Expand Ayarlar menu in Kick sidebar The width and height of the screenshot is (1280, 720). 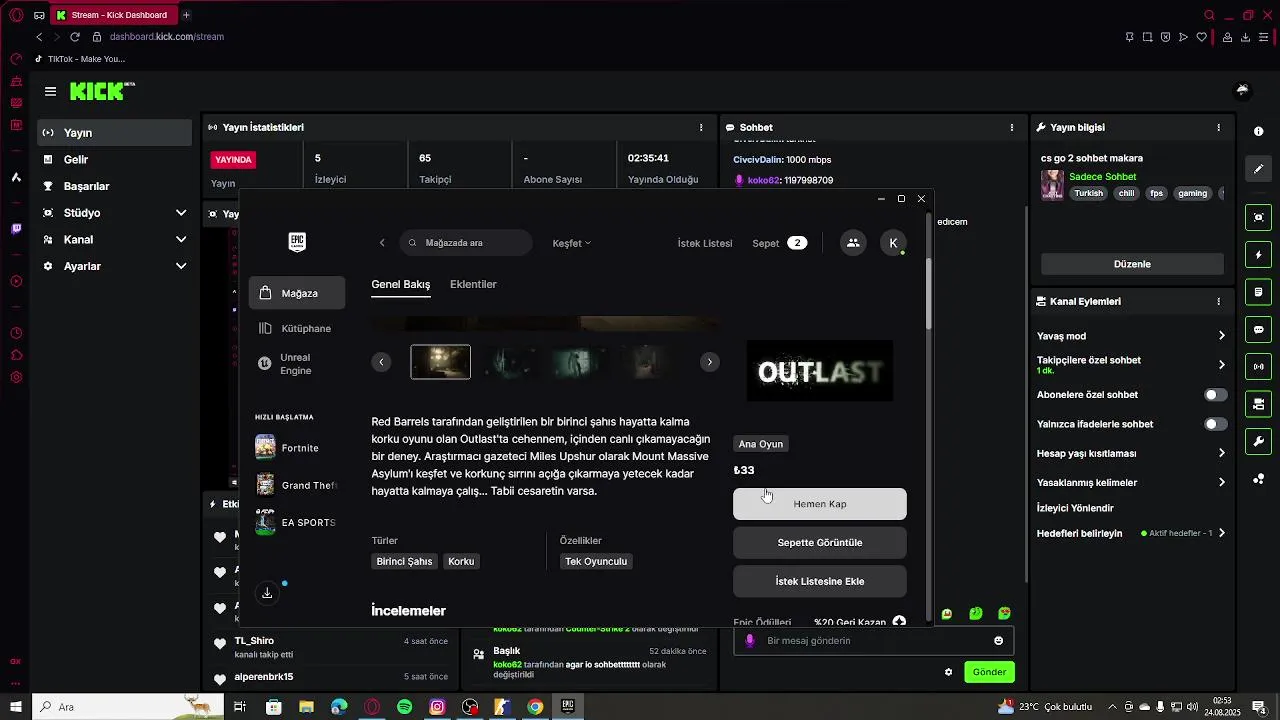[x=181, y=266]
